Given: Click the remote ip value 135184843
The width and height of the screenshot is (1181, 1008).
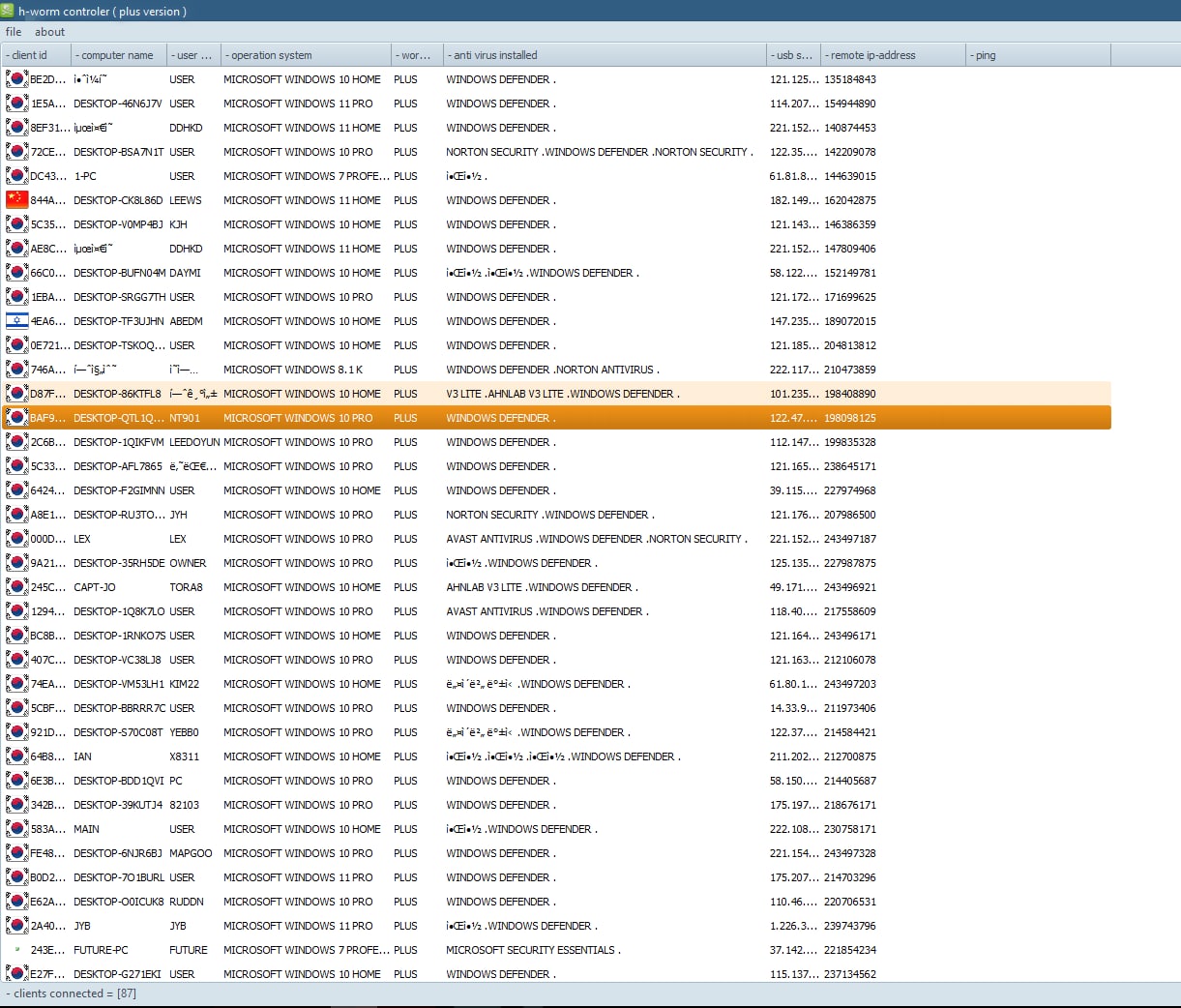Looking at the screenshot, I should coord(850,79).
